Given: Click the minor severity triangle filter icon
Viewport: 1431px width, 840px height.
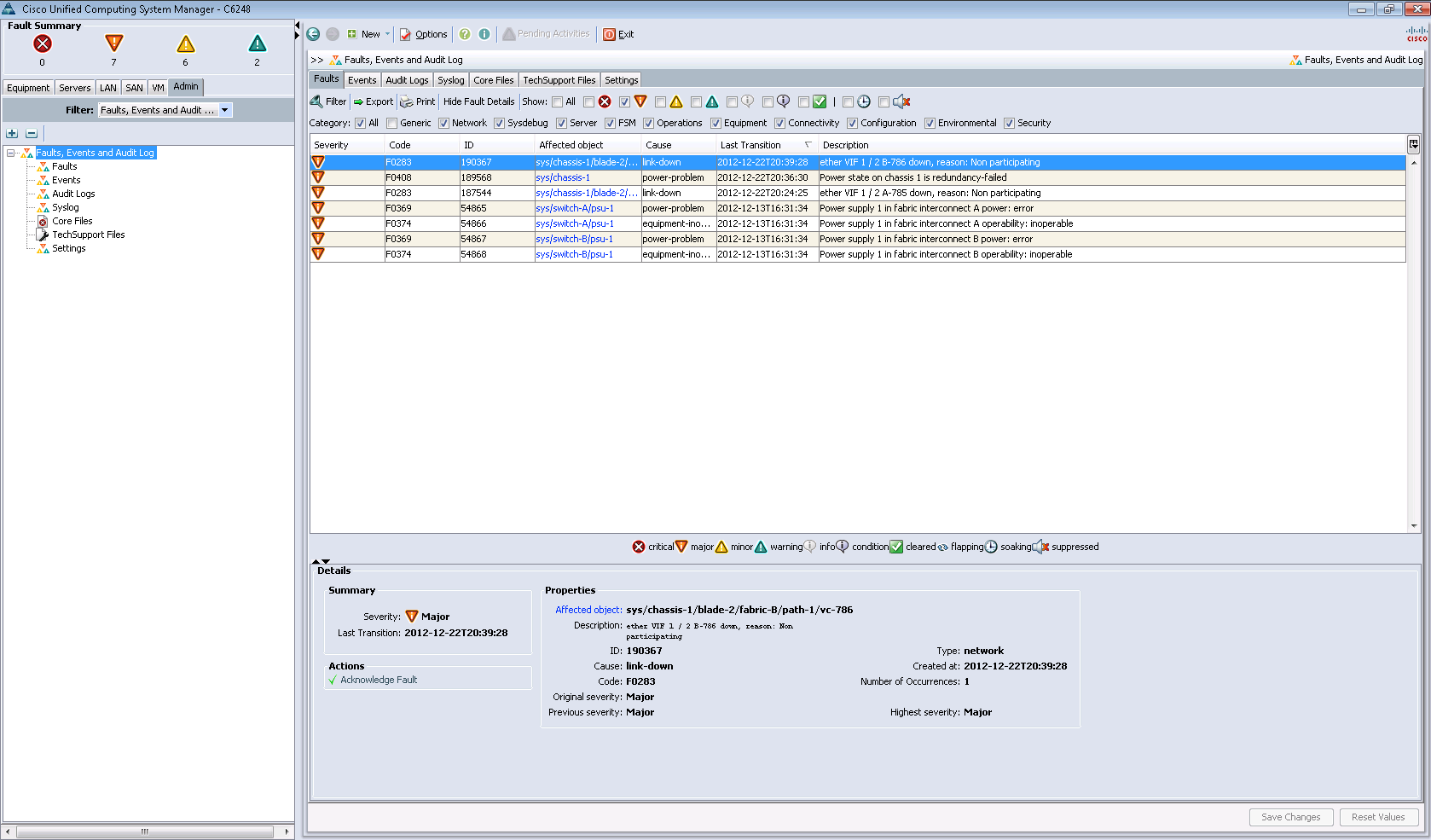Looking at the screenshot, I should point(676,101).
